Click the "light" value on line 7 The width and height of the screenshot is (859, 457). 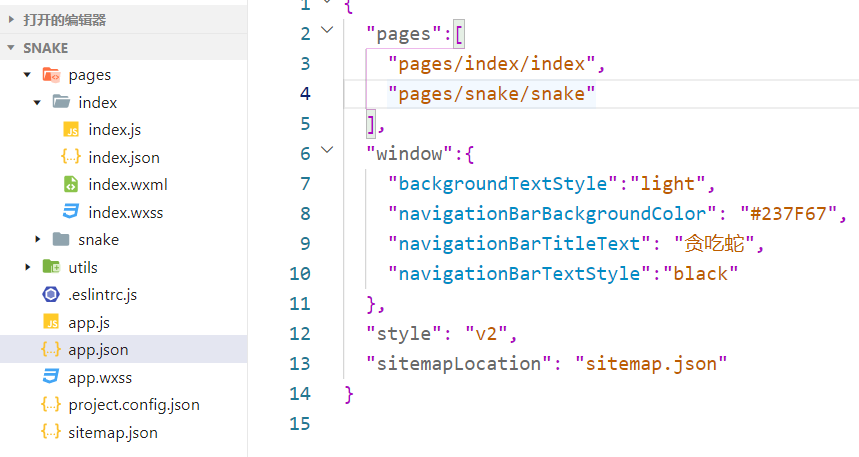[668, 184]
